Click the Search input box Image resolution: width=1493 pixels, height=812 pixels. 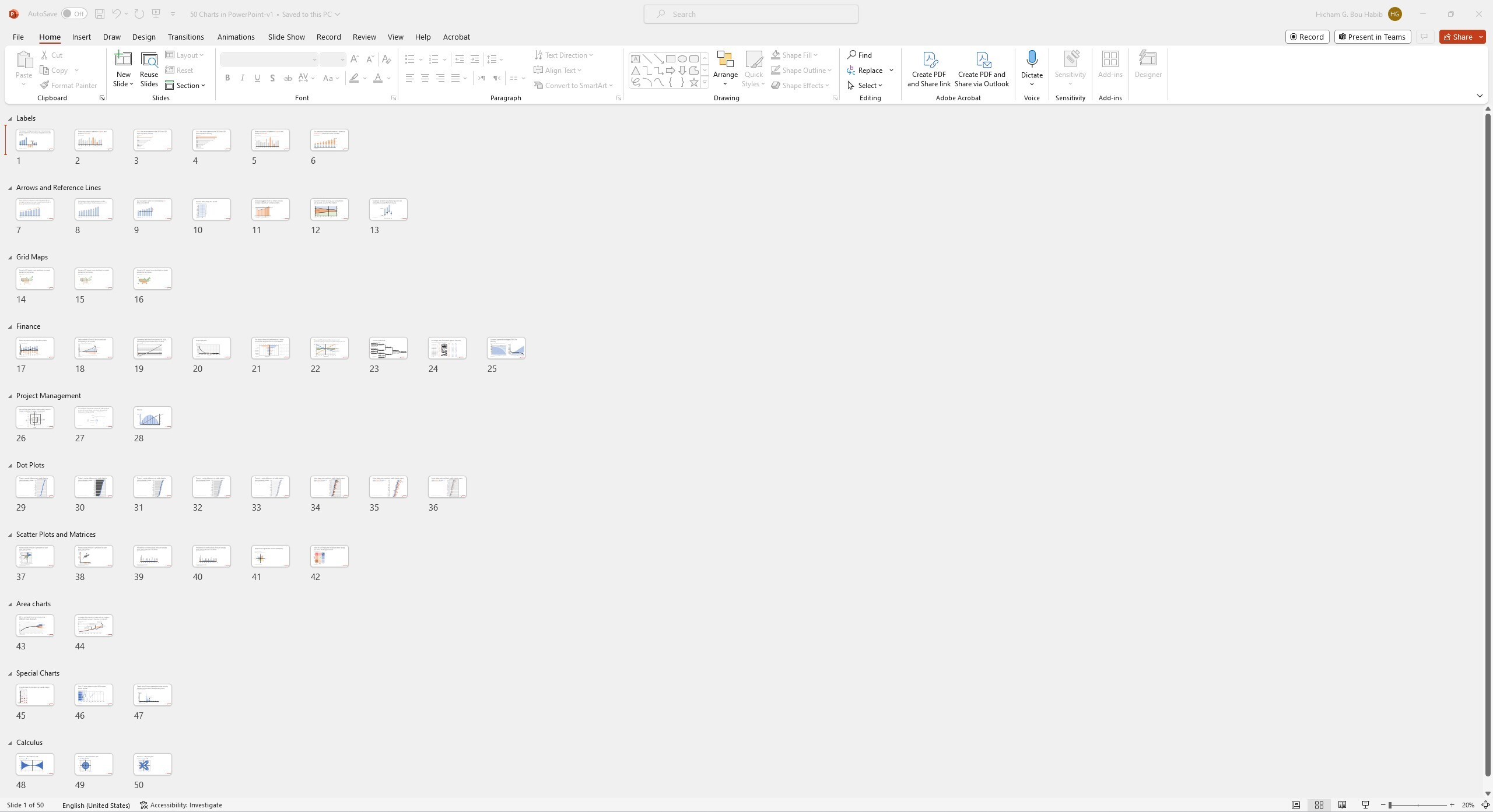coord(751,14)
